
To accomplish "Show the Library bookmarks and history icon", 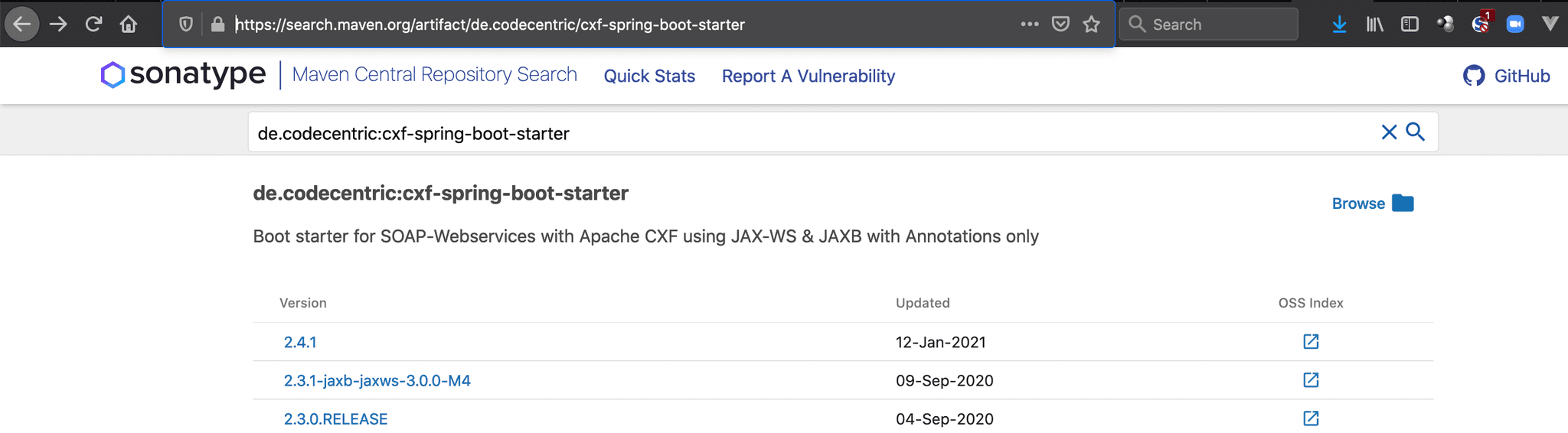I will coord(1375,24).
